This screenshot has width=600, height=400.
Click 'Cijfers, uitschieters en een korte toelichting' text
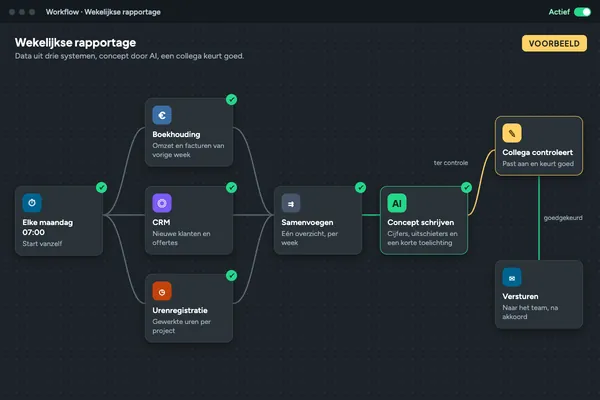tap(422, 238)
